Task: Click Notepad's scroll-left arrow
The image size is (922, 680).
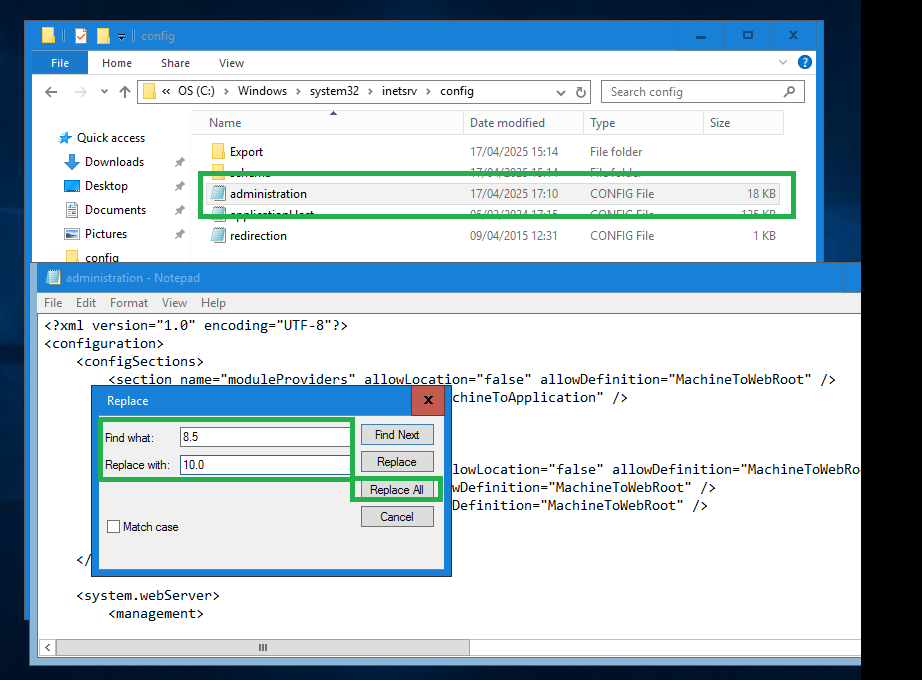Action: click(x=48, y=647)
